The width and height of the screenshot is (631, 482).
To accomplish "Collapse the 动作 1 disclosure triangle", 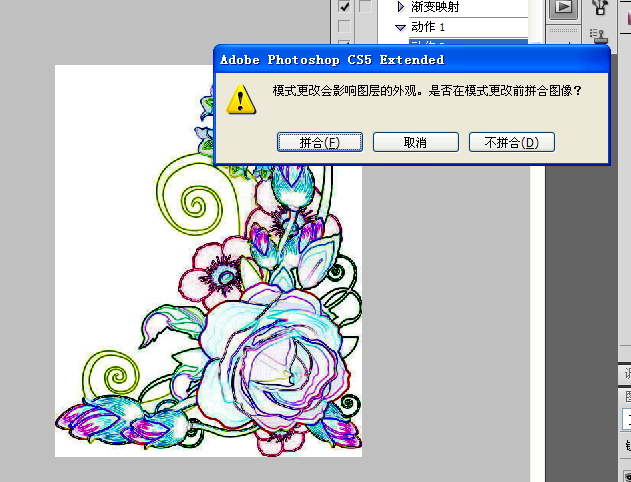I will coord(400,27).
